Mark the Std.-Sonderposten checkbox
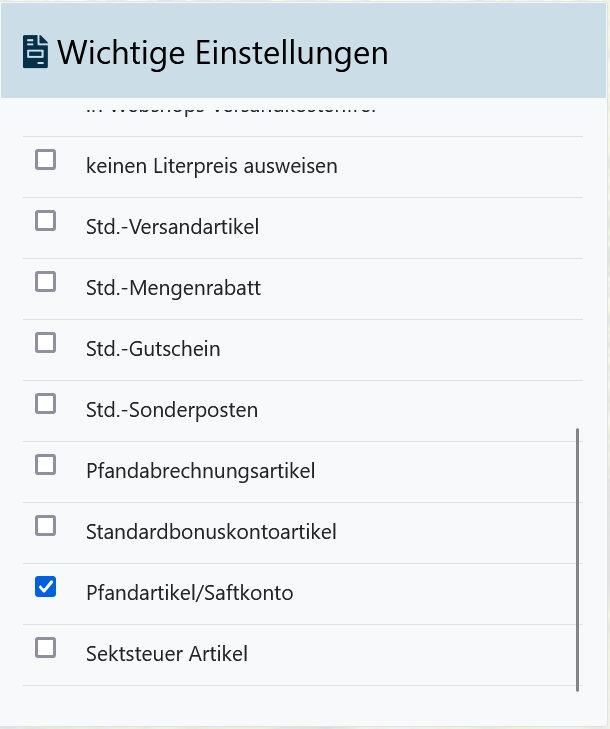 [45, 403]
